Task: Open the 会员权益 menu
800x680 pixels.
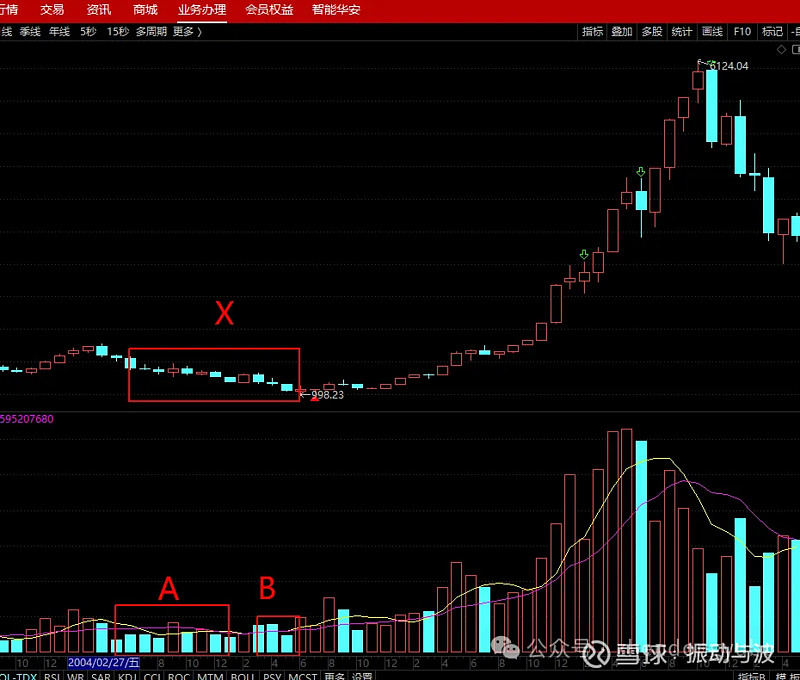Action: click(269, 10)
